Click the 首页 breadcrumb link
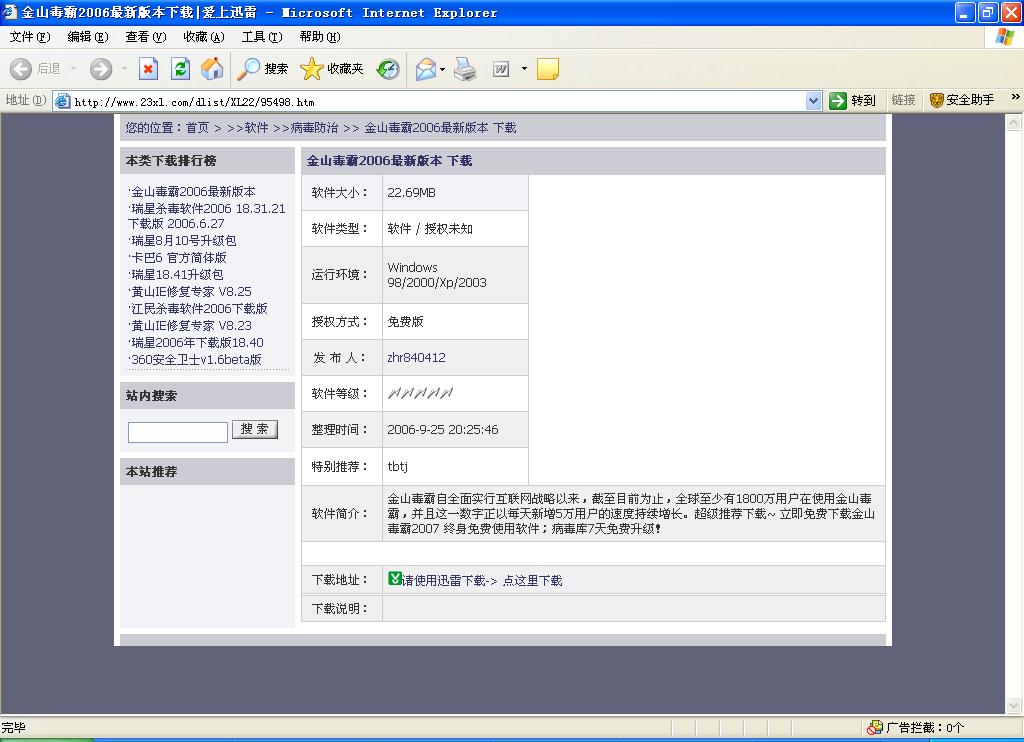This screenshot has height=742, width=1024. (197, 127)
